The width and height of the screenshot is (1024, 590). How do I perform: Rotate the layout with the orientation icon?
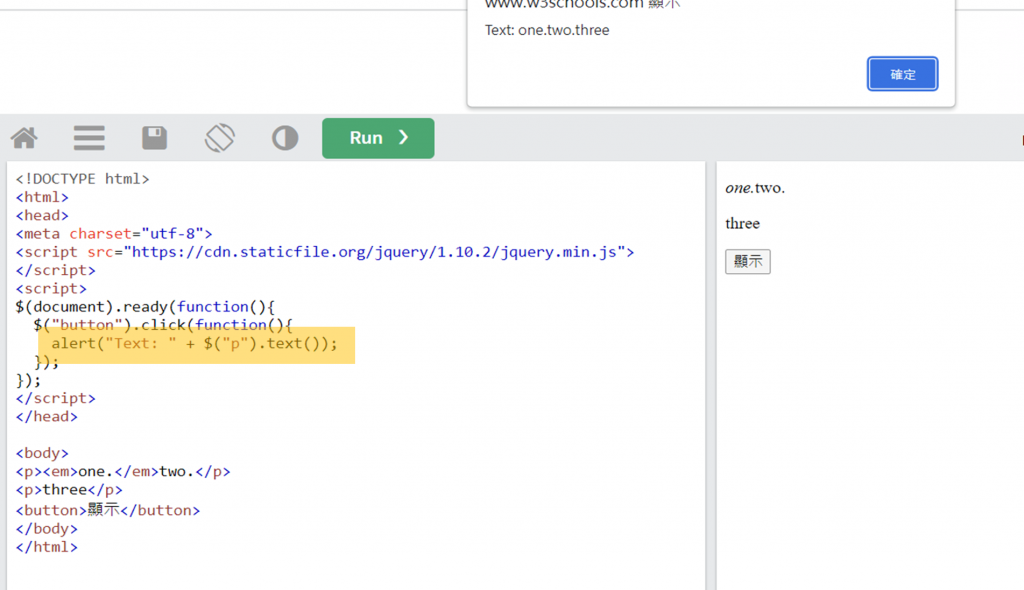click(x=219, y=138)
